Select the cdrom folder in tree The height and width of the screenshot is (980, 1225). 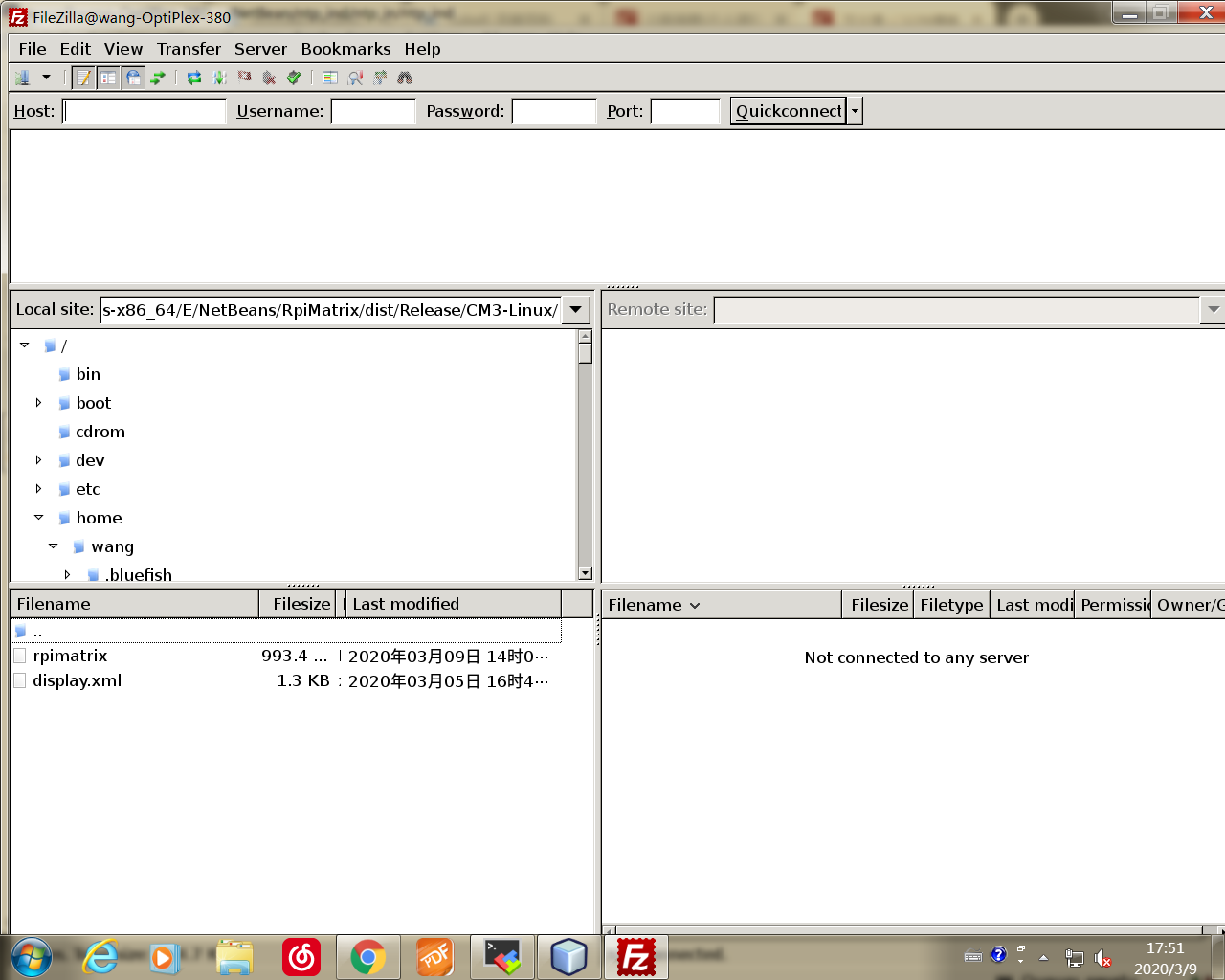[100, 432]
